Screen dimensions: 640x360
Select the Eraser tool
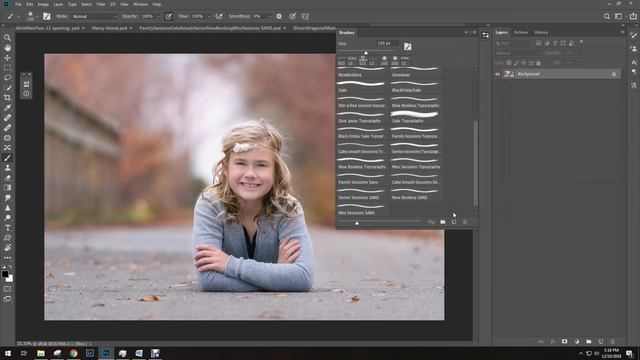pos(7,178)
